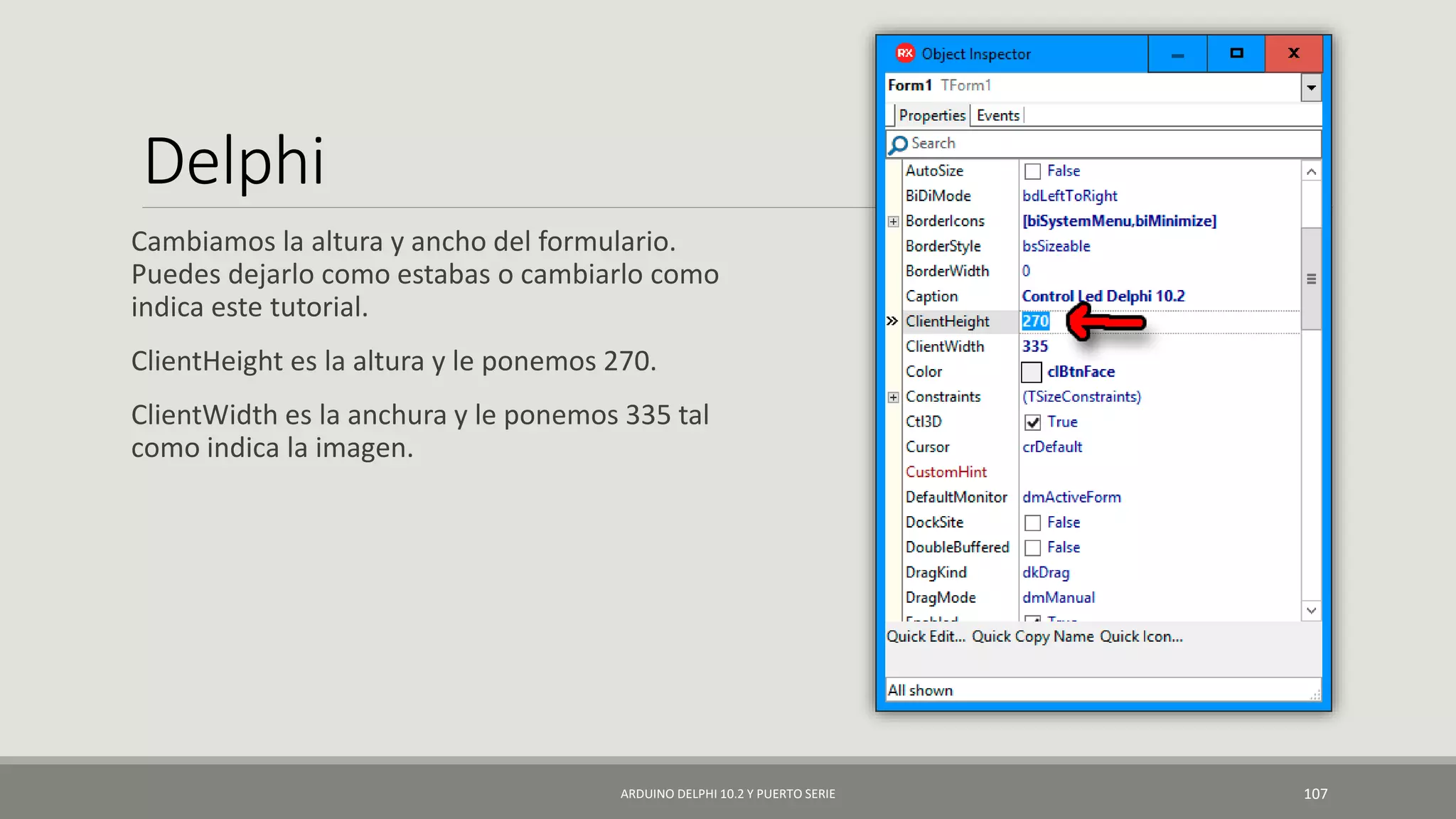Click the ClientHeight property name
The height and width of the screenshot is (819, 1456).
tap(947, 321)
